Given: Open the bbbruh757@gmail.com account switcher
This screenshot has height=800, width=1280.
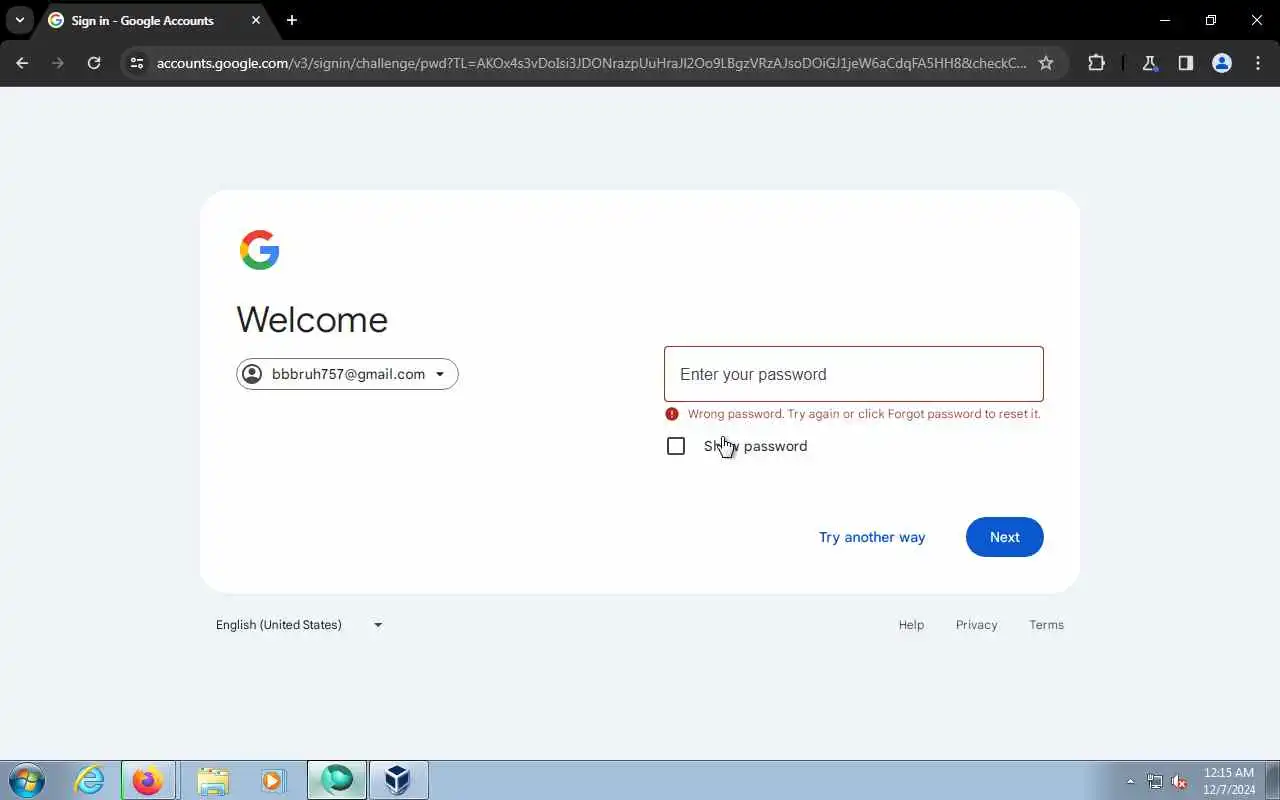Looking at the screenshot, I should tap(347, 374).
